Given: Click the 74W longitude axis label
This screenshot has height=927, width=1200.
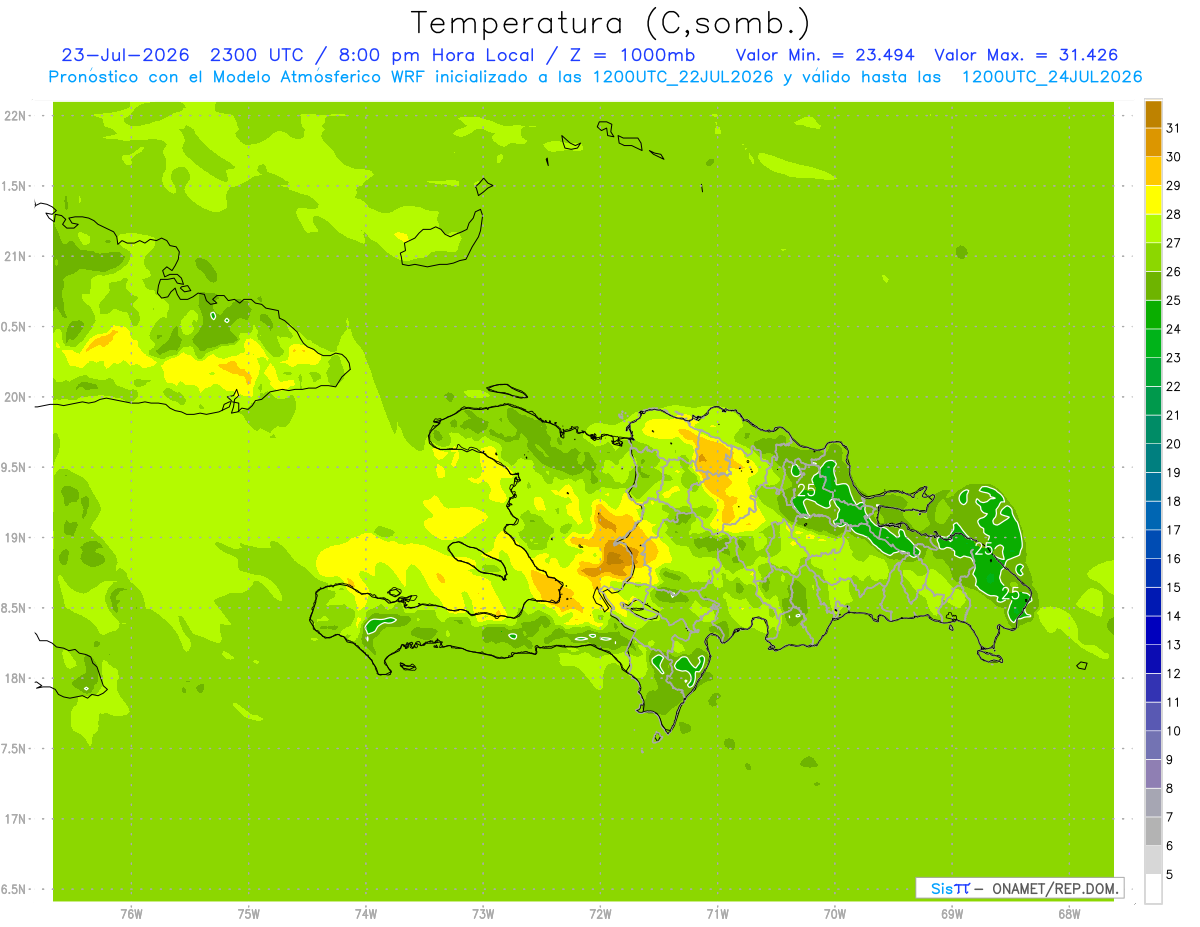Looking at the screenshot, I should [365, 913].
